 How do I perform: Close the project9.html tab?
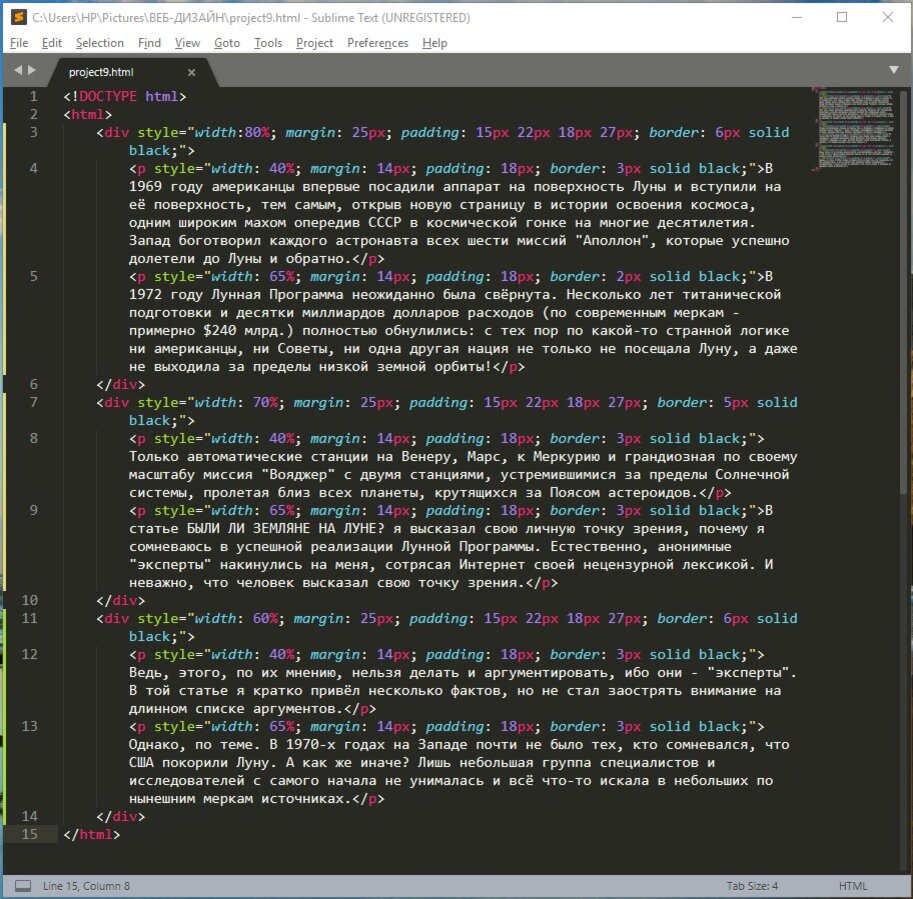pos(192,72)
